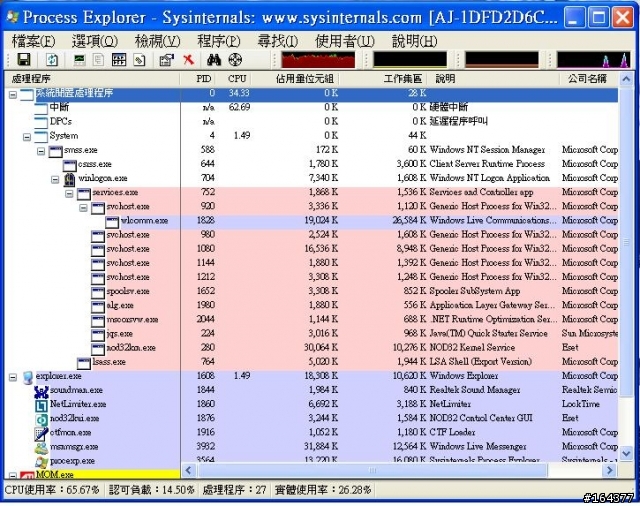This screenshot has height=506, width=640.
Task: Click the procexp.exe icon
Action: [41, 462]
